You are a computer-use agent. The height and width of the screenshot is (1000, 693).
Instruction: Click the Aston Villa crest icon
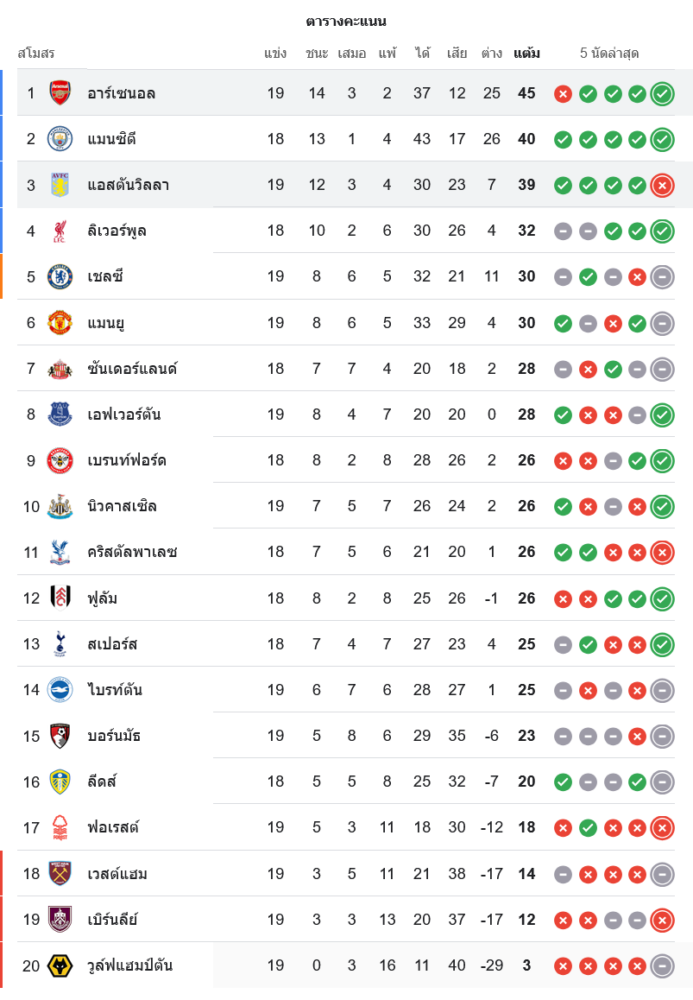pos(60,185)
